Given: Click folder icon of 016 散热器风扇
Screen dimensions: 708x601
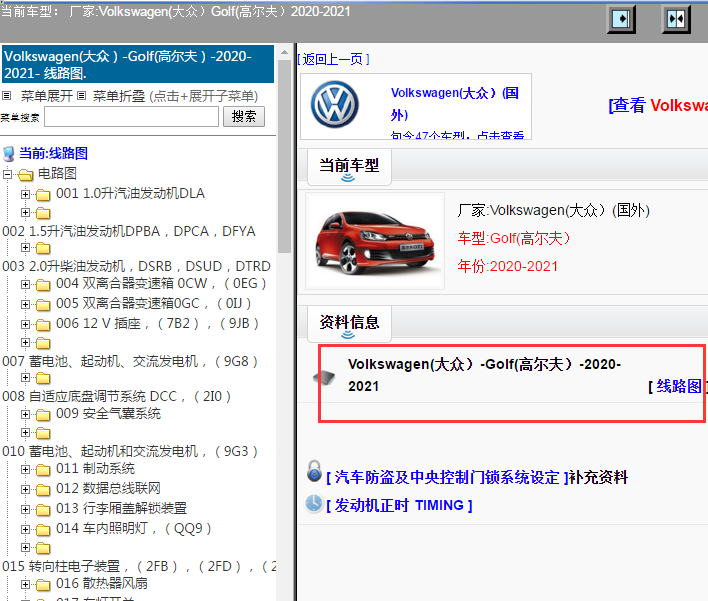Looking at the screenshot, I should 43,584.
